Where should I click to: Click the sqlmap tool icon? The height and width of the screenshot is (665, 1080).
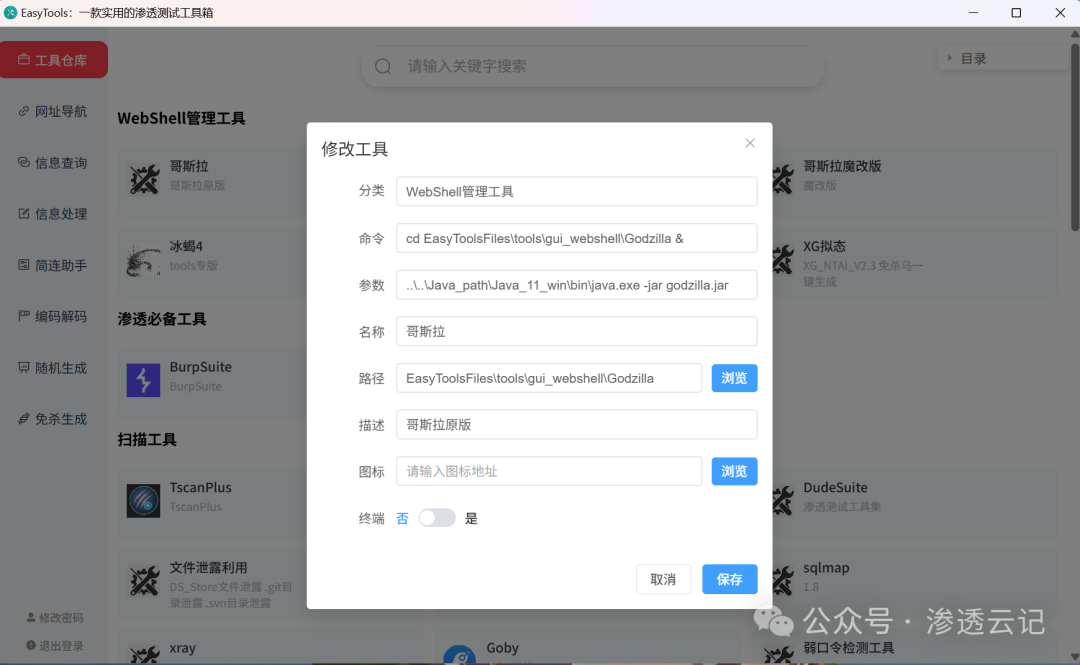(783, 582)
